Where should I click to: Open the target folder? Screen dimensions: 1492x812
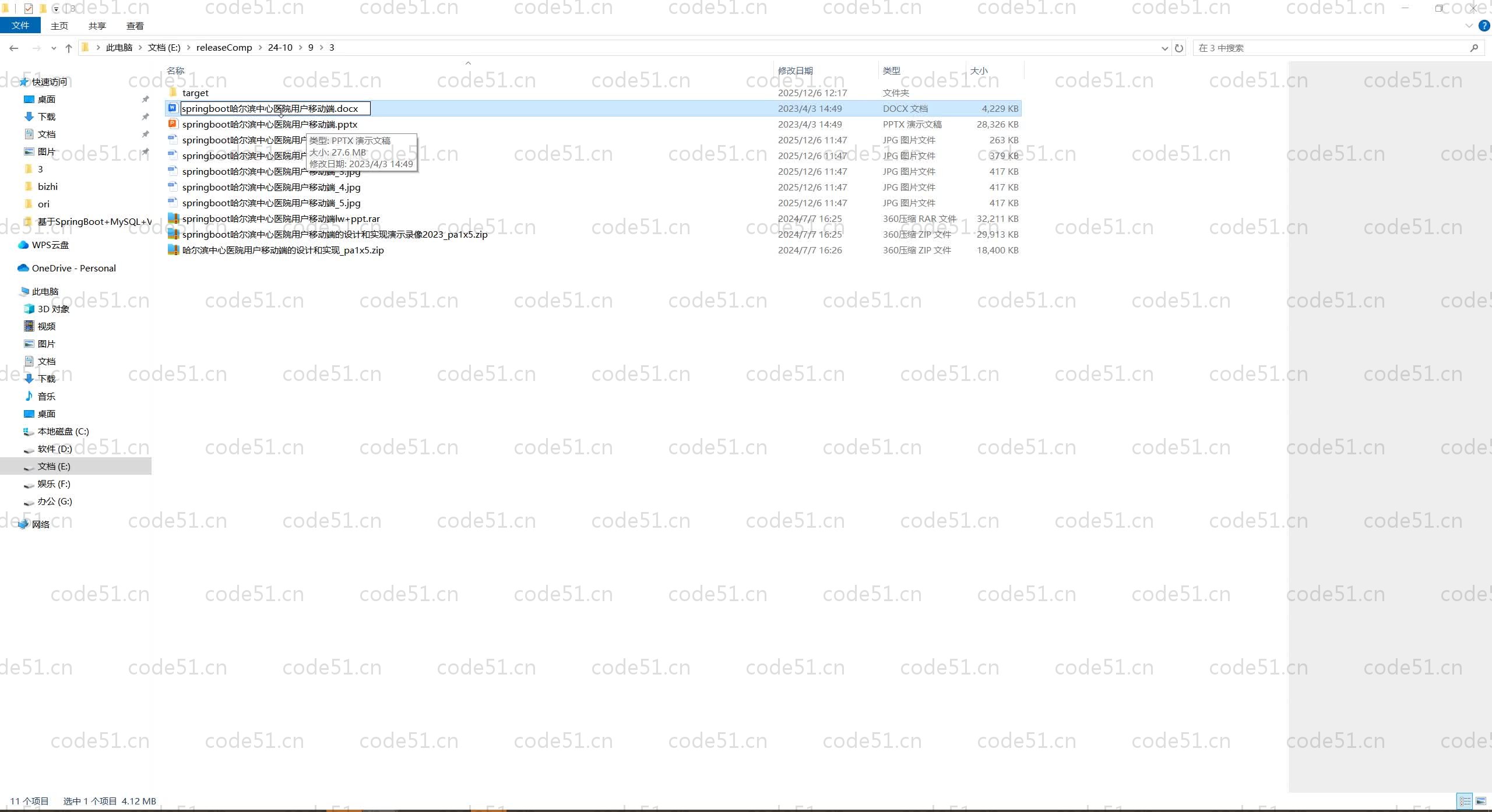[x=195, y=93]
